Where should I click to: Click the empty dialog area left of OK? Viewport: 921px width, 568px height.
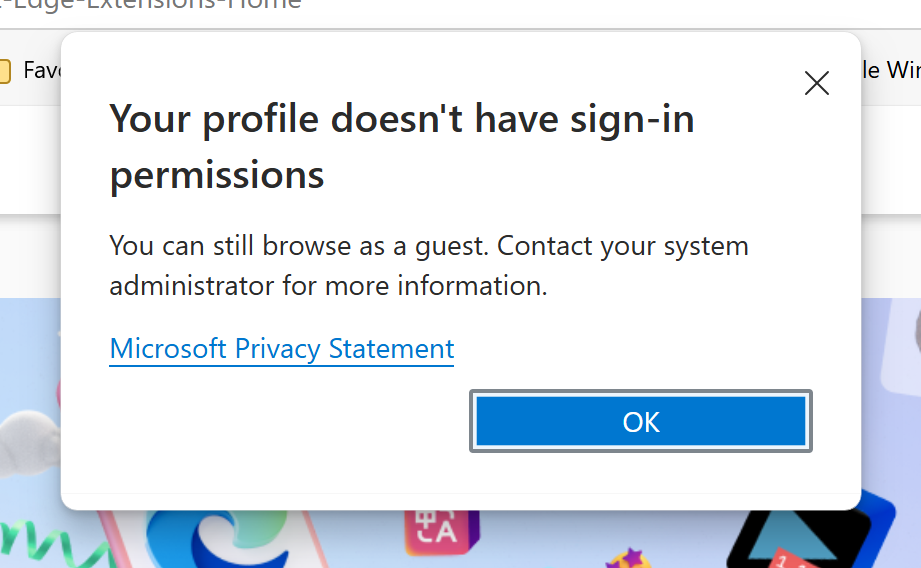pyautogui.click(x=280, y=422)
